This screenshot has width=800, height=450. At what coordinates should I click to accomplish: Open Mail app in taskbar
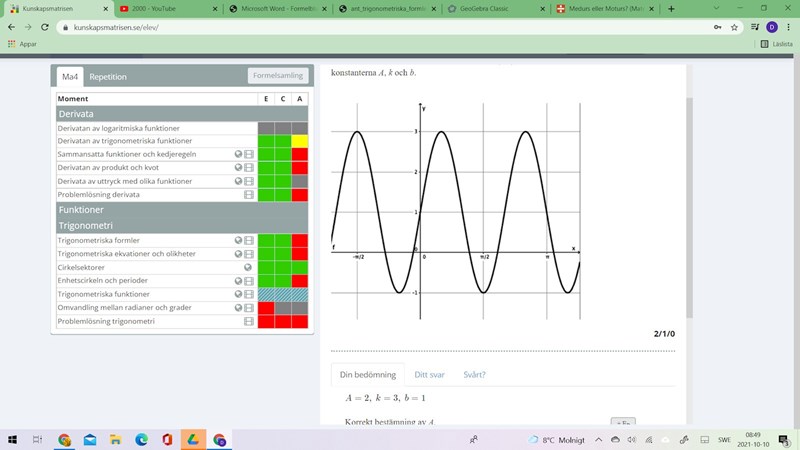90,439
